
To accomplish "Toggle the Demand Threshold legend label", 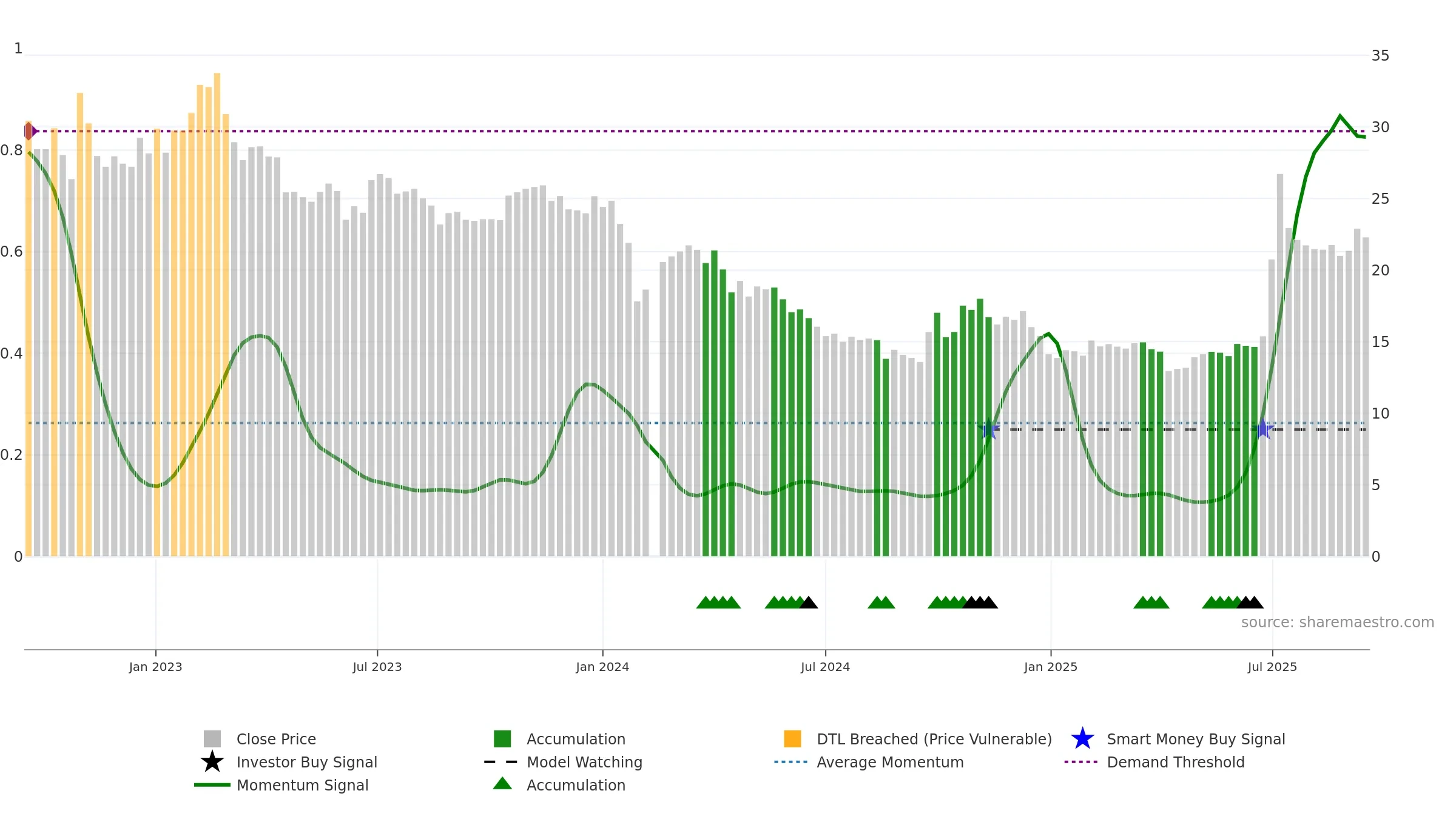I will click(1176, 762).
